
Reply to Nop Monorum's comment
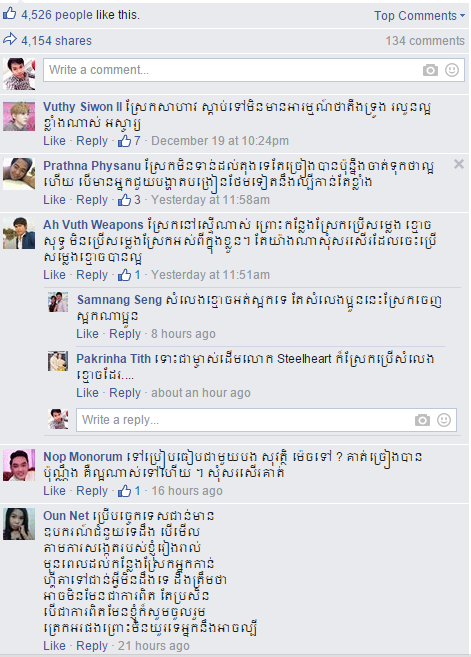tap(92, 491)
